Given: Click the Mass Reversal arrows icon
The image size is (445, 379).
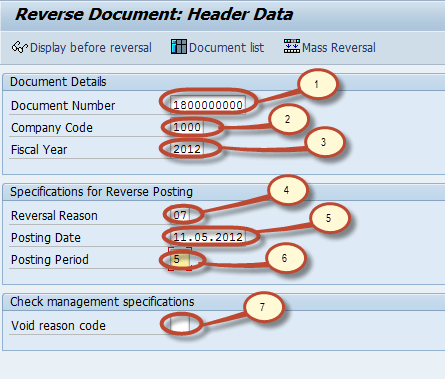Looking at the screenshot, I should (292, 46).
